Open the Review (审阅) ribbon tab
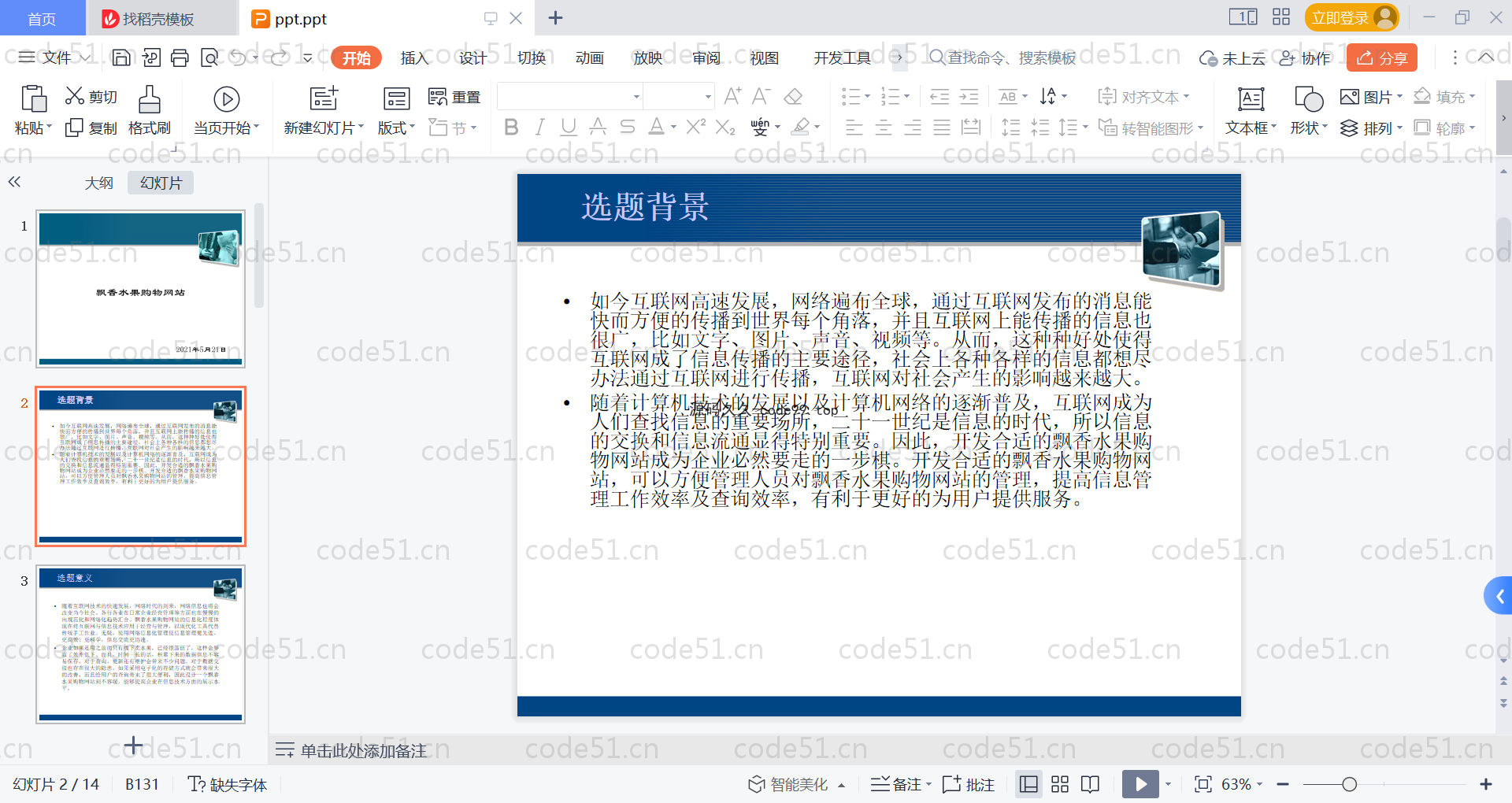 point(706,57)
